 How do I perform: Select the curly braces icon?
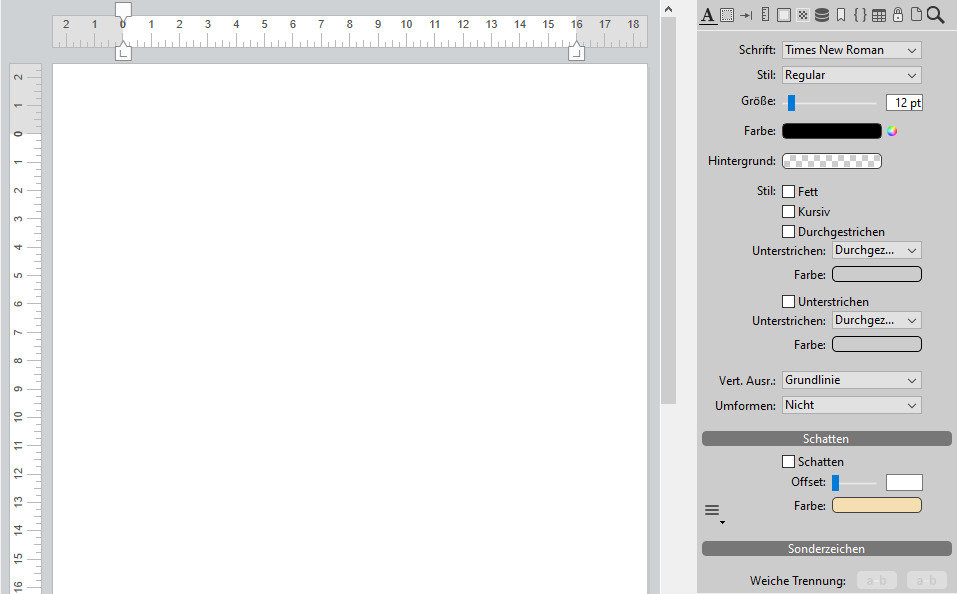[860, 14]
